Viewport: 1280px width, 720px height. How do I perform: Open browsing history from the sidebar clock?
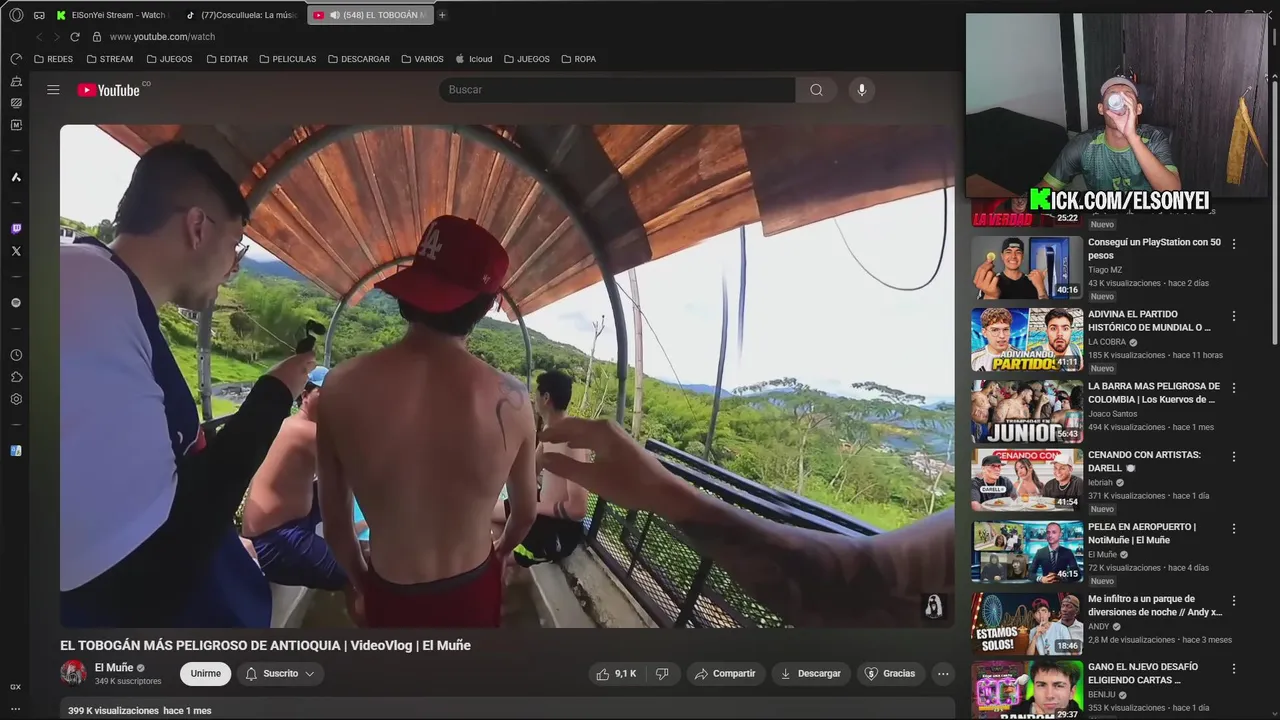(16, 355)
